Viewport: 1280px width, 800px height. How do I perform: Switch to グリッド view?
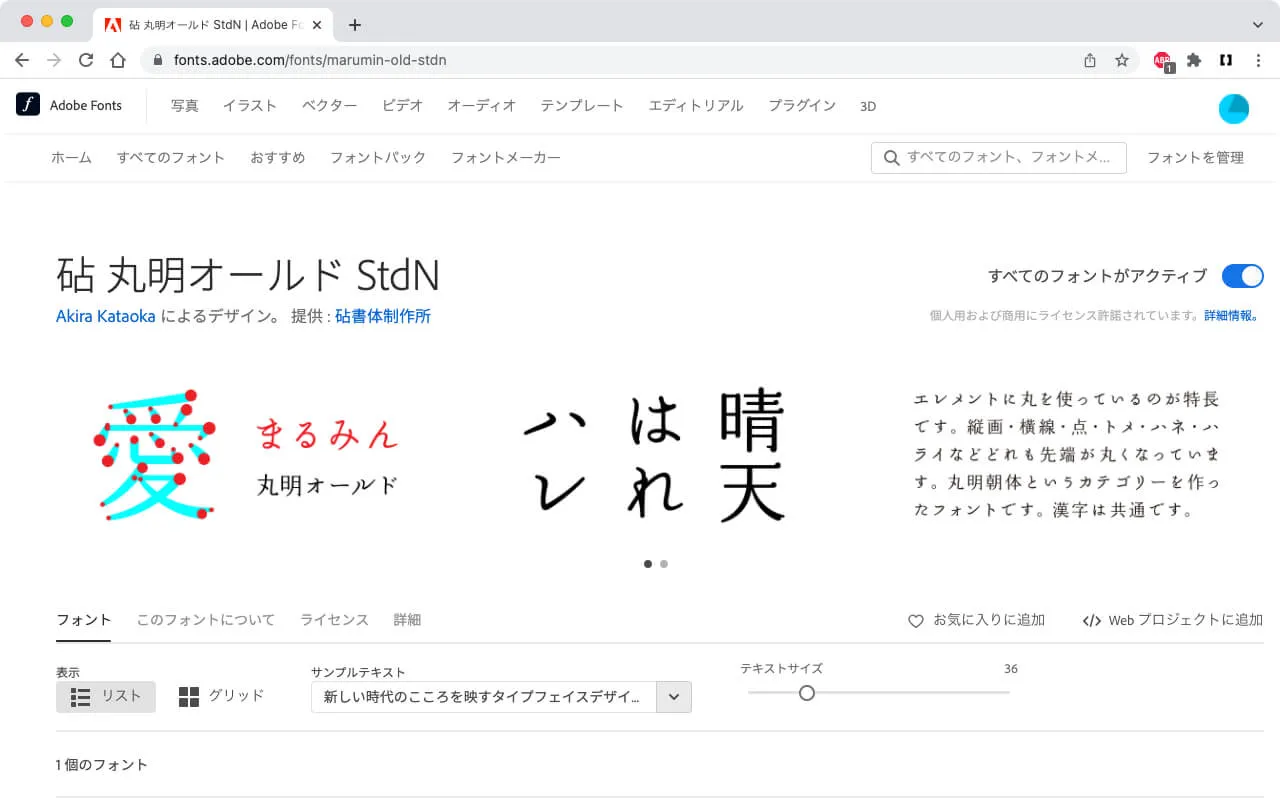[221, 696]
